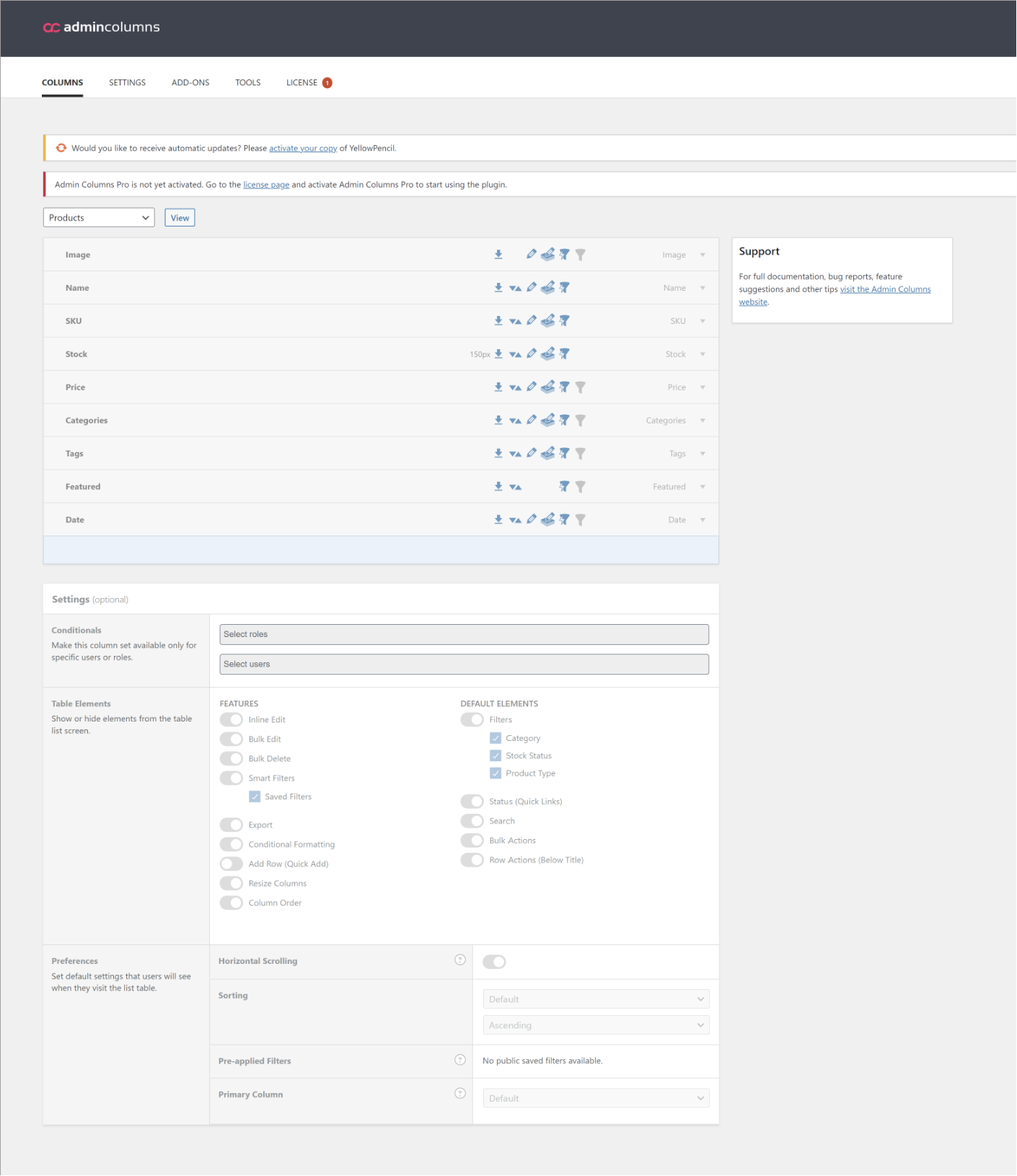1017x1176 pixels.
Task: Toggle the Horizontal Scrolling preference switch
Action: pos(495,962)
